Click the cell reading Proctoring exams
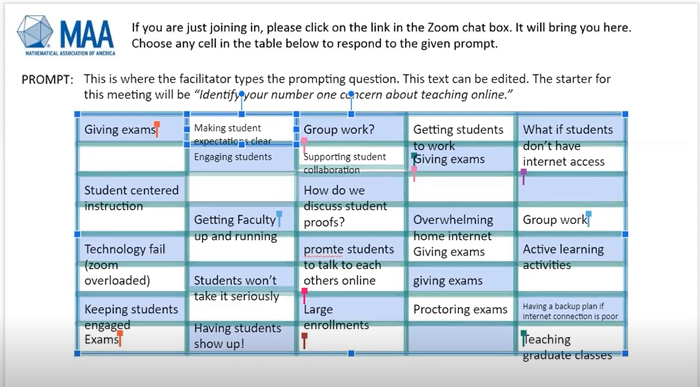 pos(461,308)
